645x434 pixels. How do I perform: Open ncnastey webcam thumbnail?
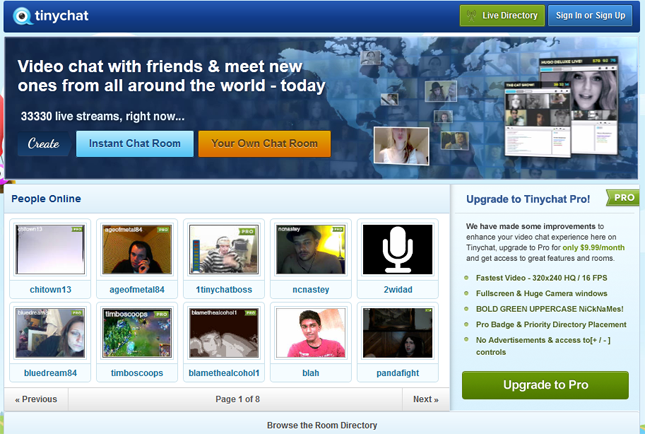[309, 249]
